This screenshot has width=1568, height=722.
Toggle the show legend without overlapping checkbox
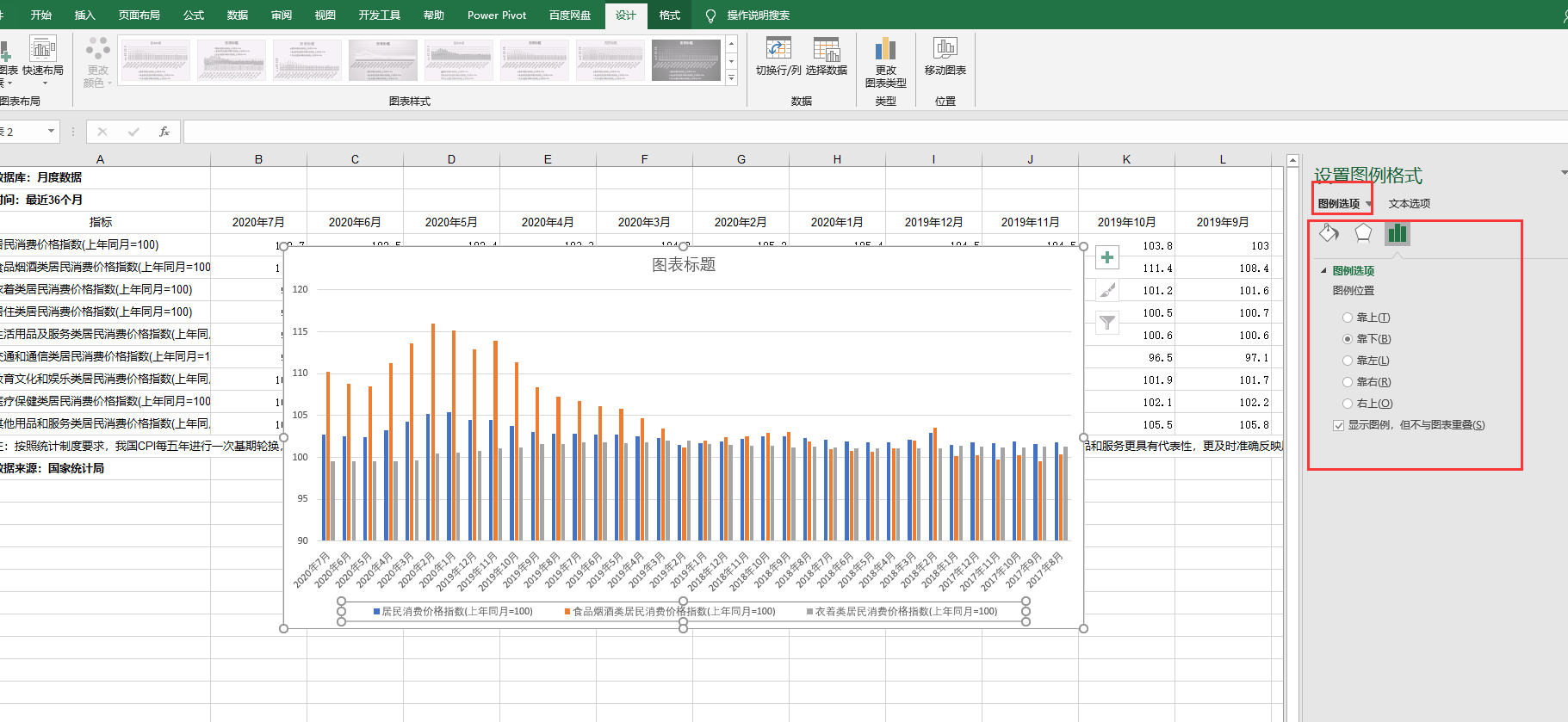[1338, 425]
